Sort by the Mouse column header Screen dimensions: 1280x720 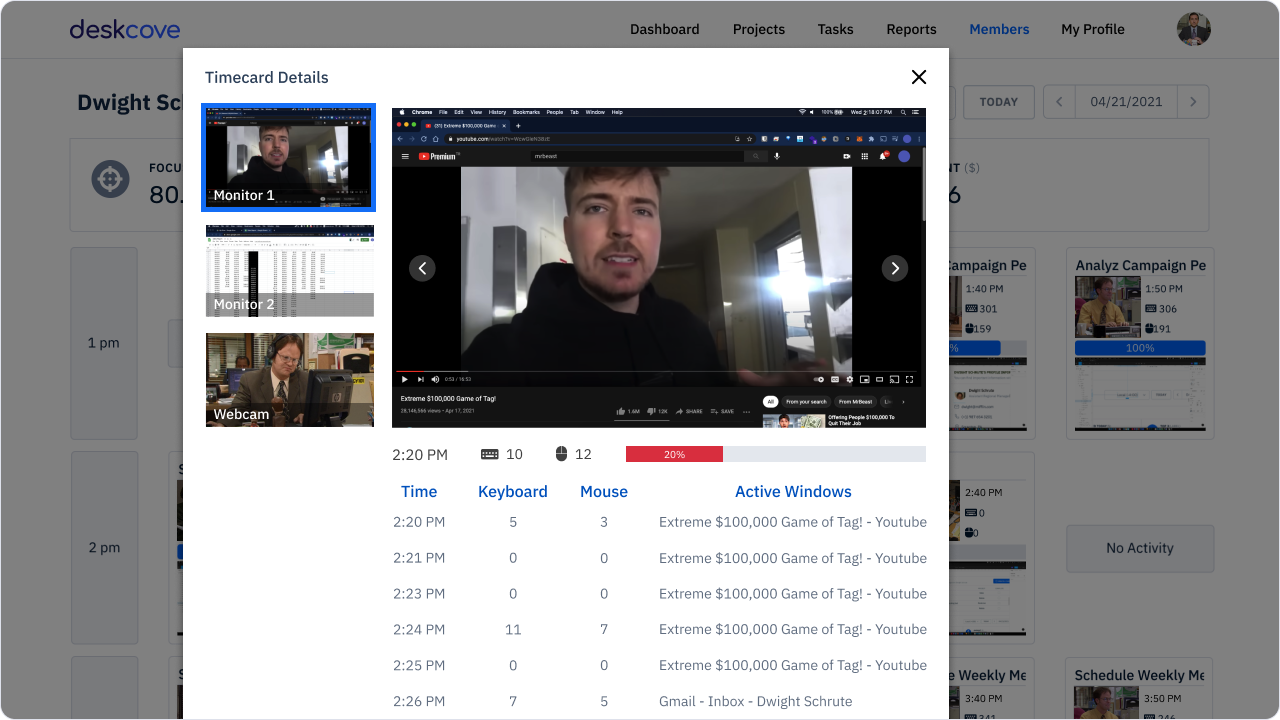pyautogui.click(x=604, y=491)
